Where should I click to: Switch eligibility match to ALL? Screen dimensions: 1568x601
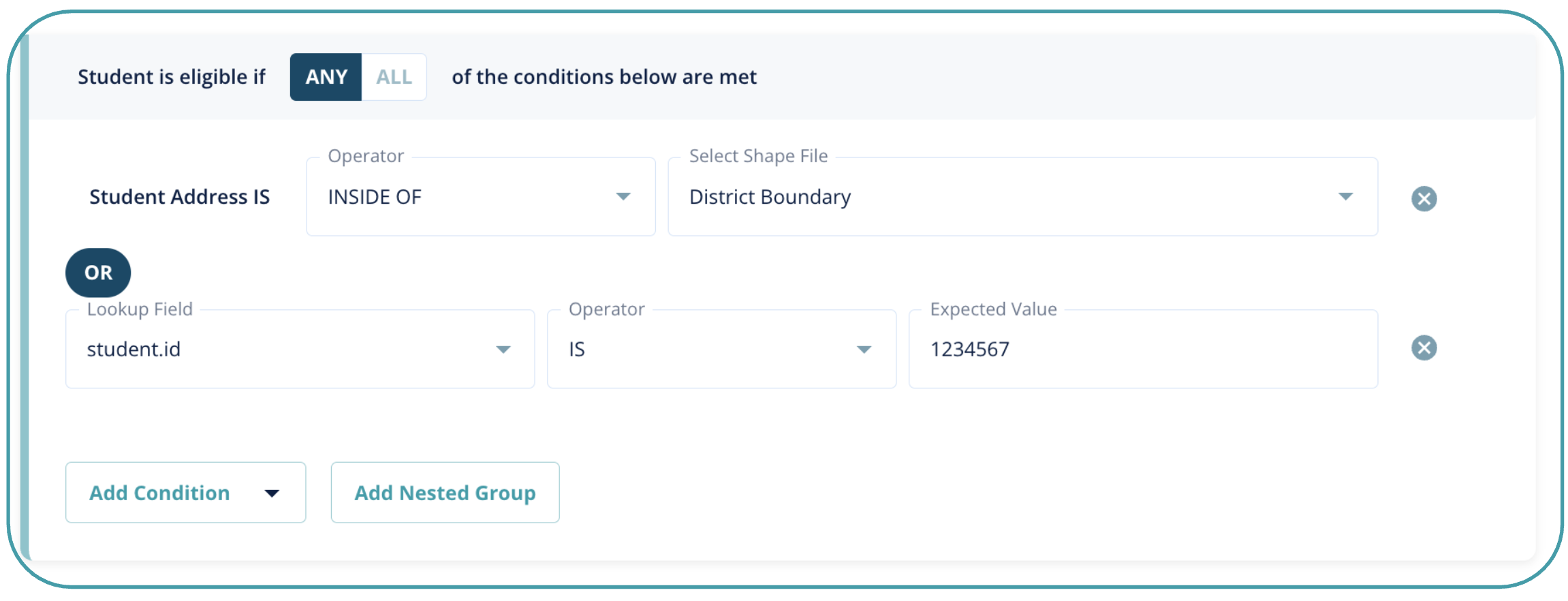pyautogui.click(x=394, y=77)
